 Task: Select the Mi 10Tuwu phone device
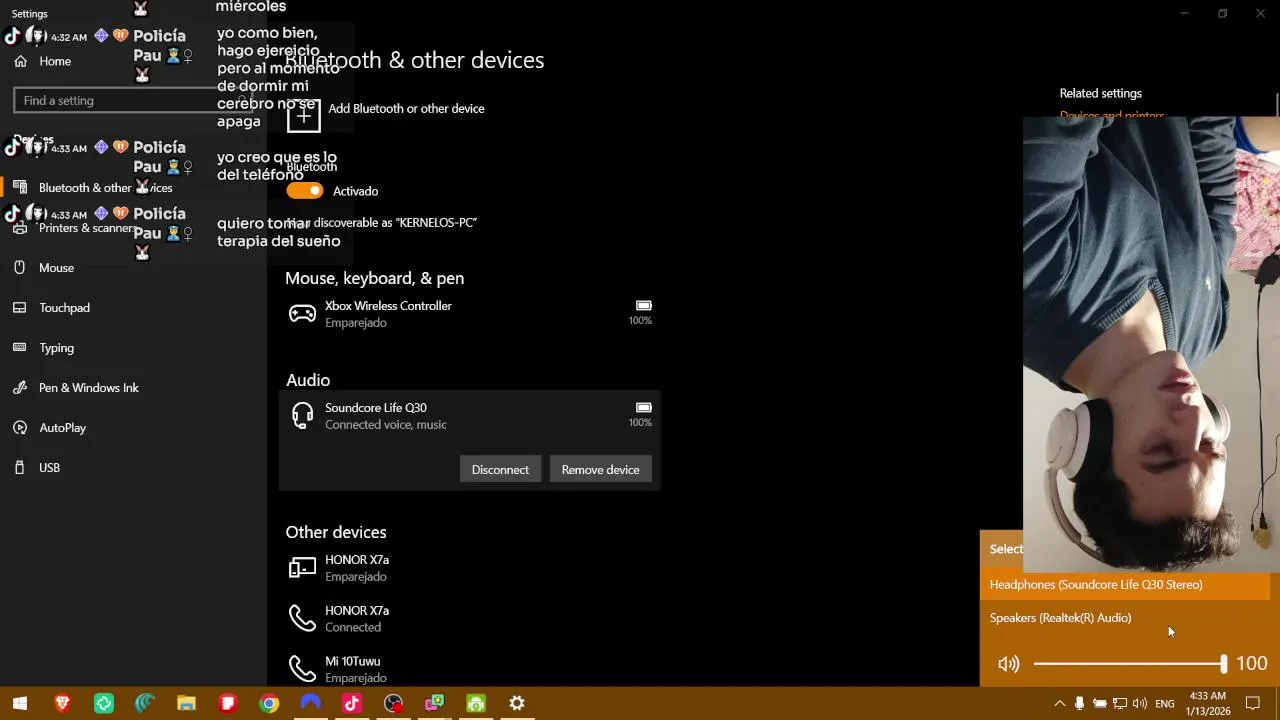click(x=470, y=668)
